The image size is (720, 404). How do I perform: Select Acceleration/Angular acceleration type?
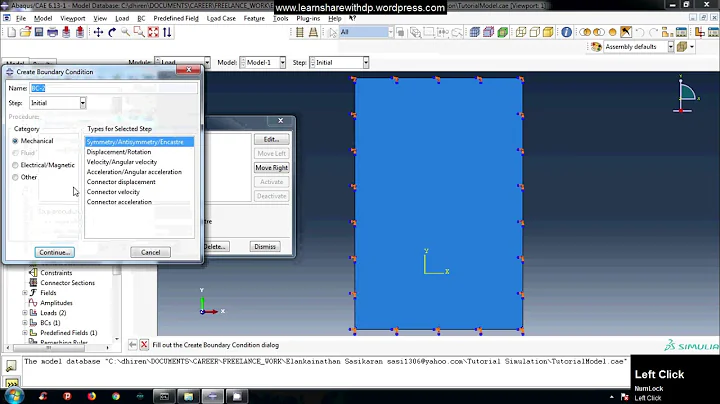coord(134,172)
